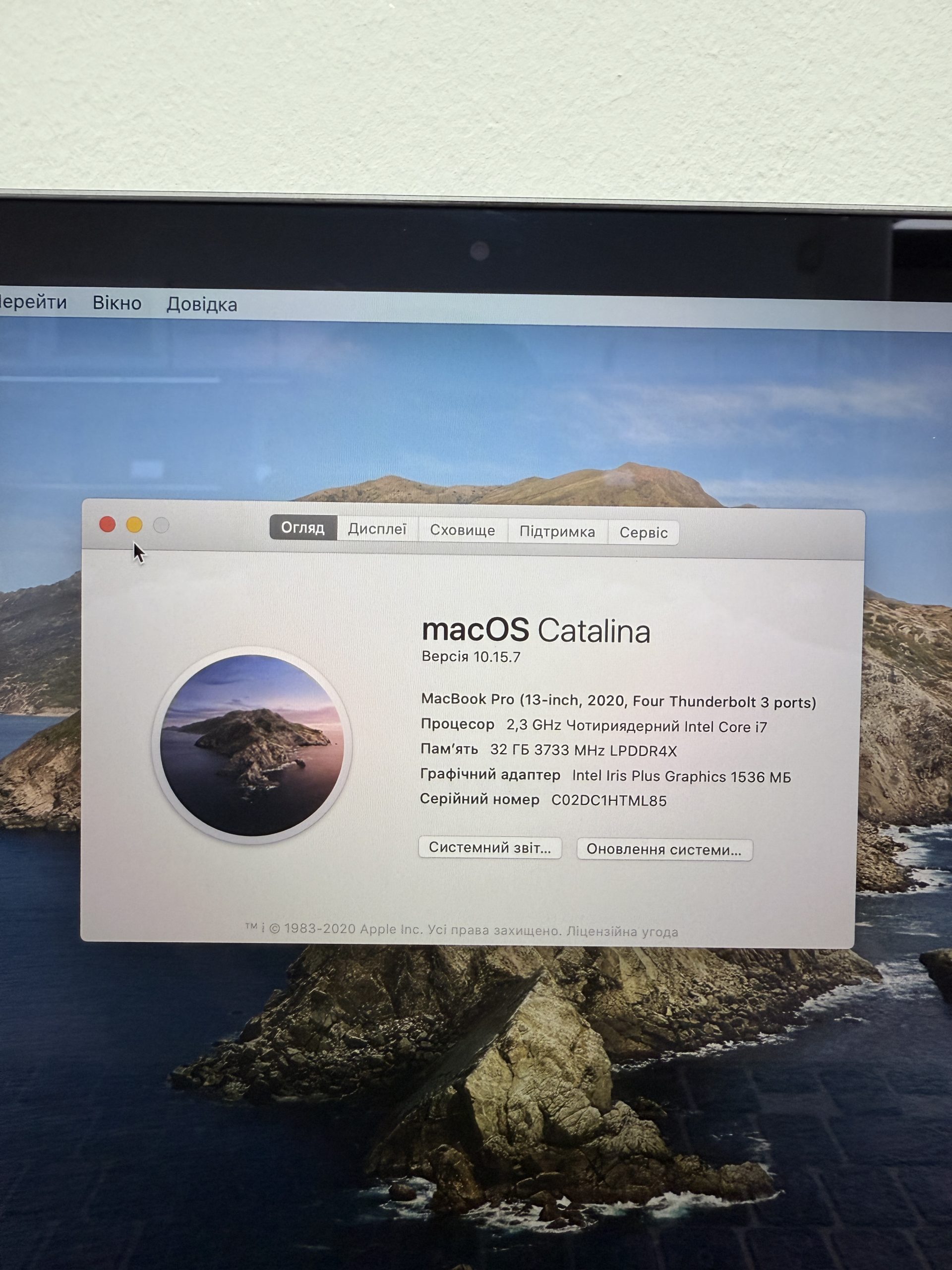Switch to the Дисплеї tab
Screen dimensions: 952x1270
click(377, 529)
